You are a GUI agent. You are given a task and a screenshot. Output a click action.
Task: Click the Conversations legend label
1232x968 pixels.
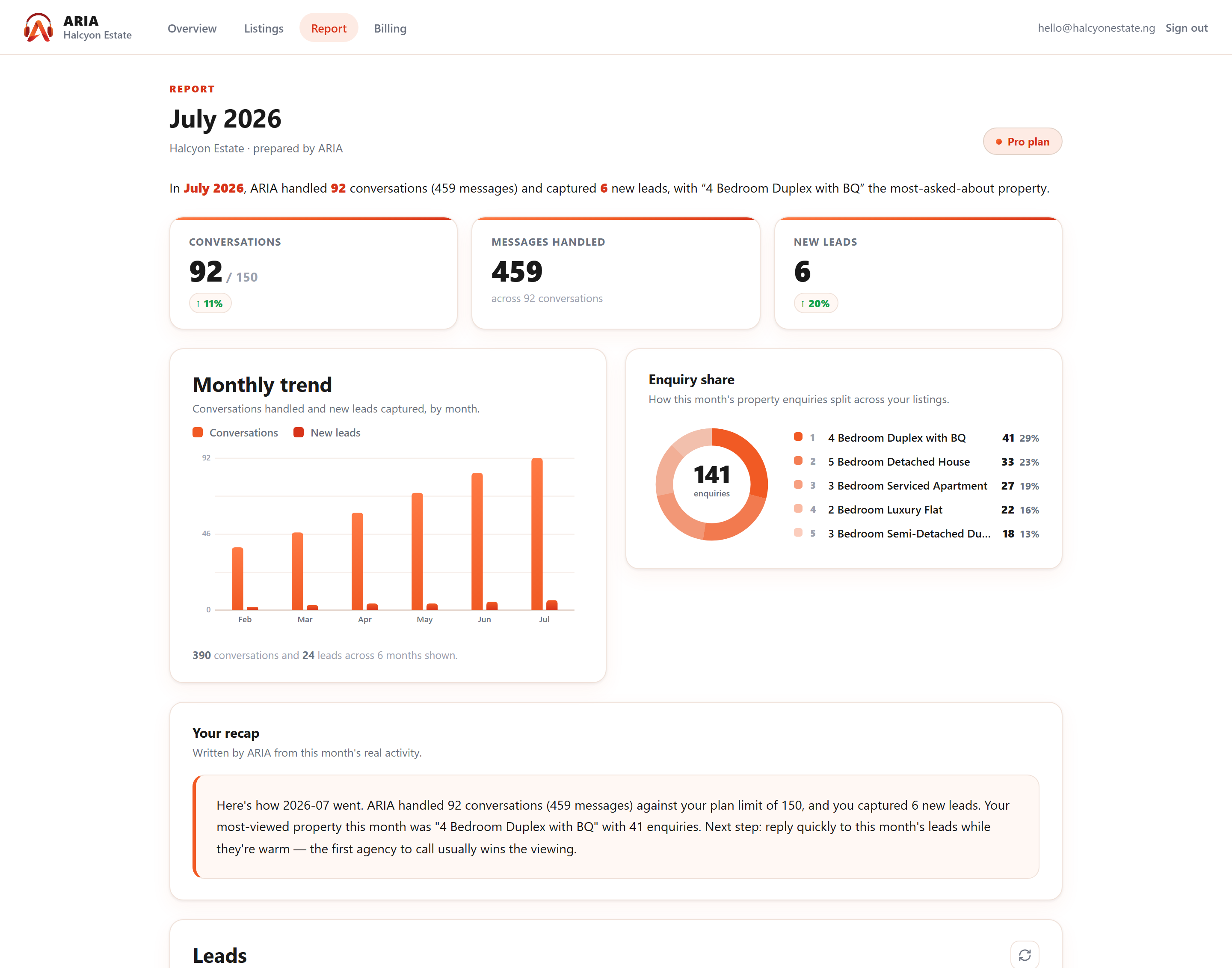243,432
